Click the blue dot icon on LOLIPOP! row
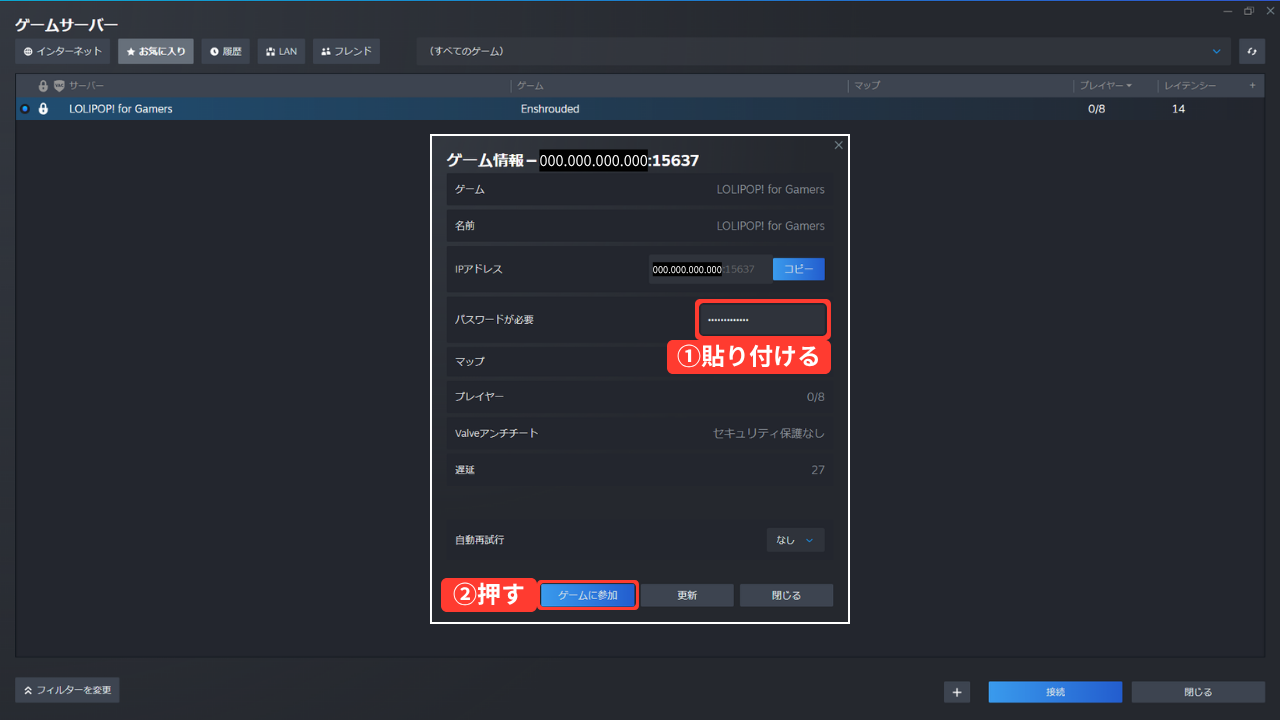Viewport: 1280px width, 720px height. coord(25,109)
